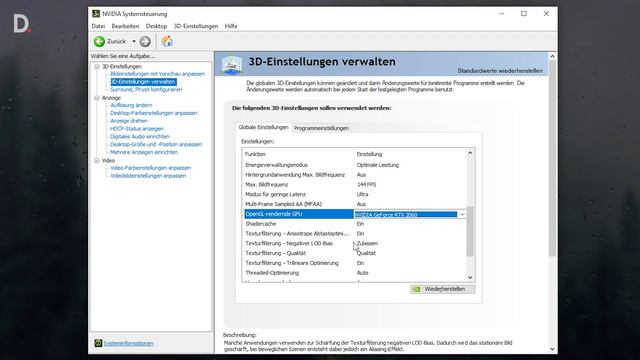The width and height of the screenshot is (640, 360).
Task: Click the green Zurück back arrow icon
Action: 99,41
